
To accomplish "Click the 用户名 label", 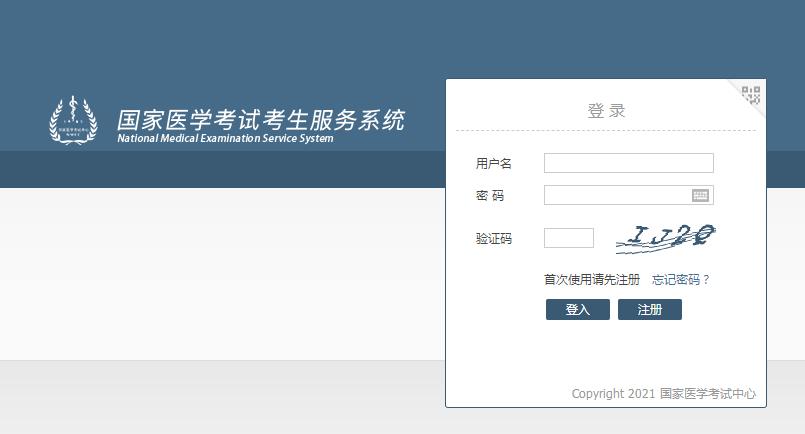I will click(x=493, y=163).
